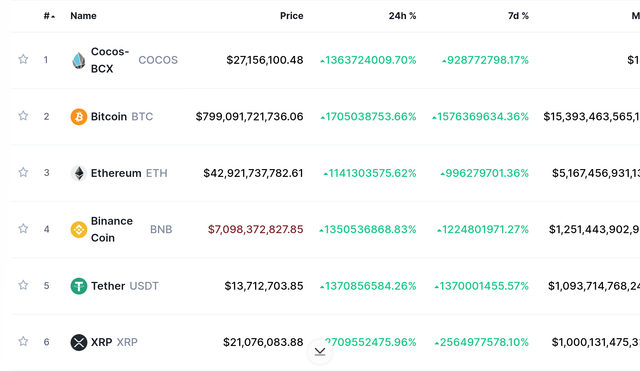Sort by the Price column header
640x371 pixels.
[291, 16]
